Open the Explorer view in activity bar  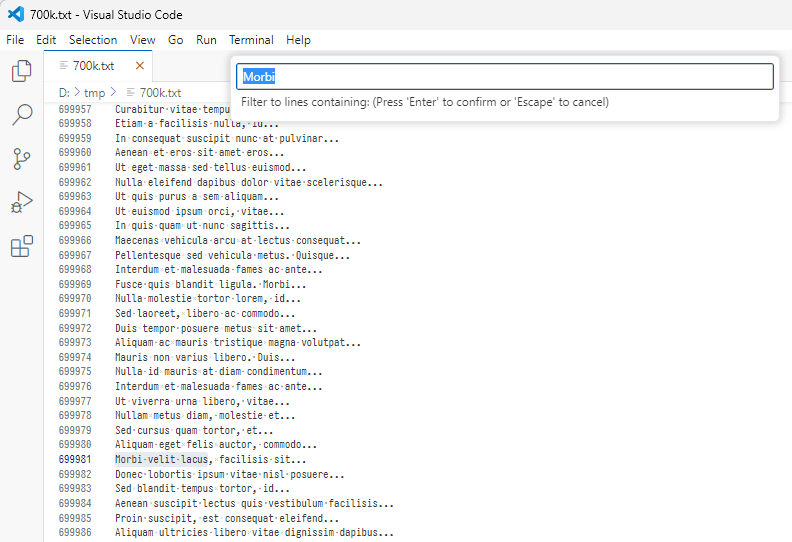pyautogui.click(x=22, y=71)
